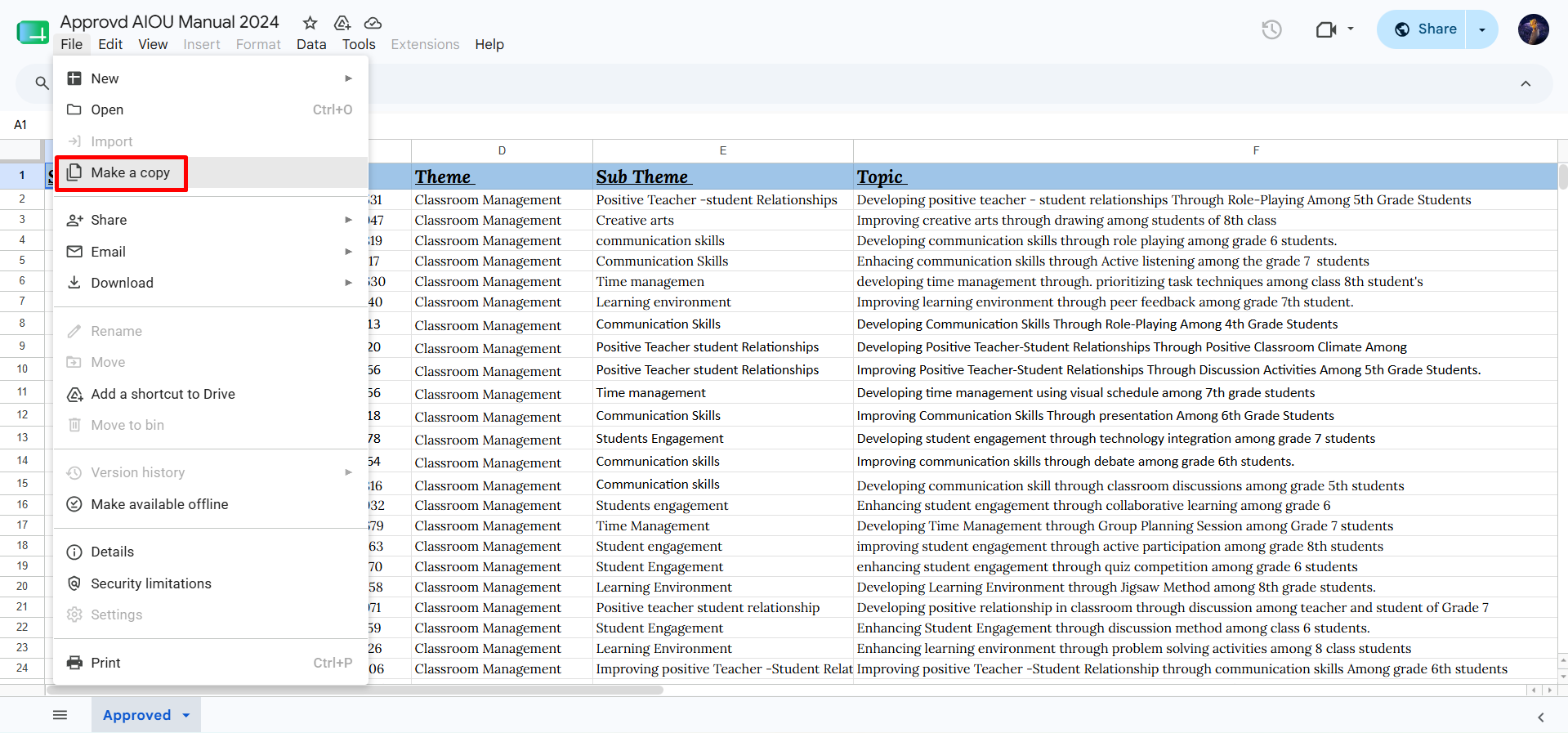
Task: Open the Google account avatar
Action: point(1534,29)
